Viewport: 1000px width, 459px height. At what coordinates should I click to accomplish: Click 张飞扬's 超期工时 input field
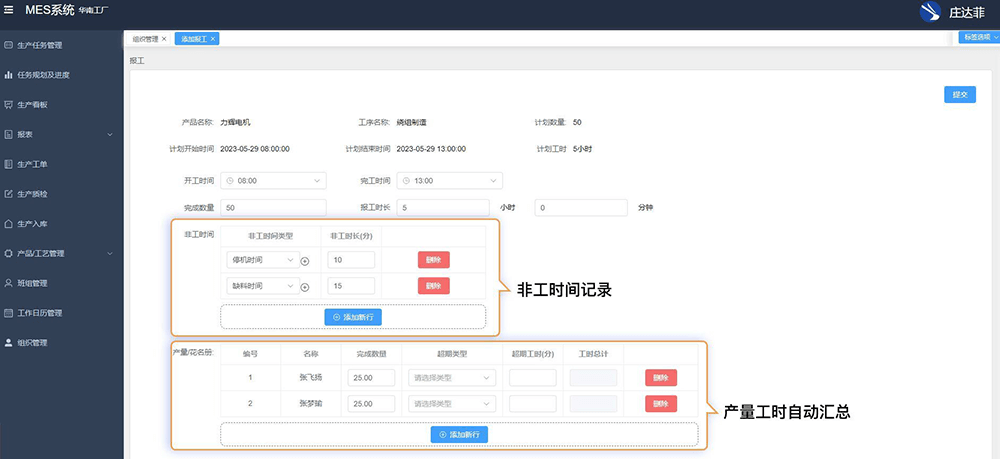coord(533,377)
